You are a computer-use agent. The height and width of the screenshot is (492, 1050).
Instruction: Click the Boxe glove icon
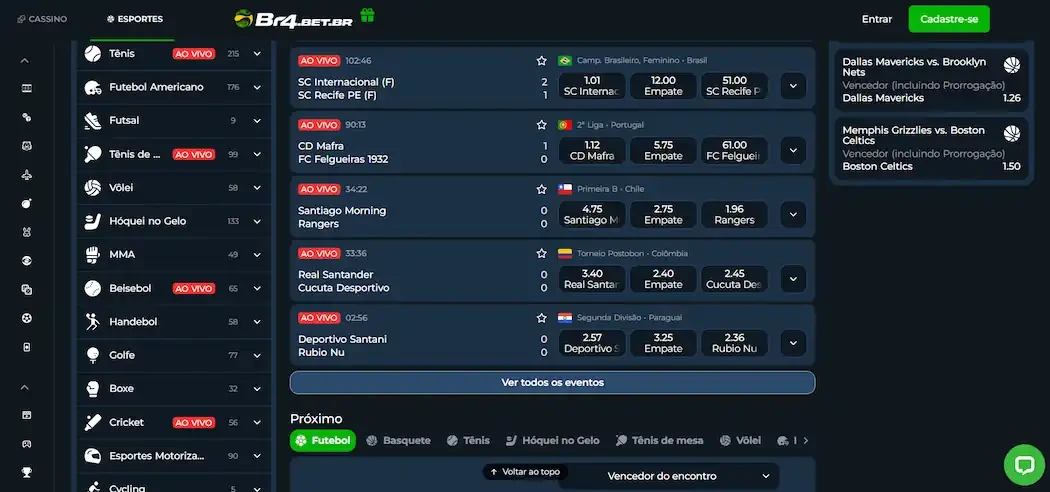(92, 389)
